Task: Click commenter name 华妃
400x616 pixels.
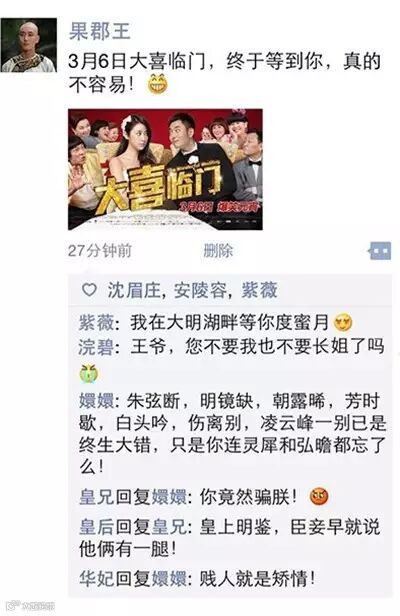Action: tap(96, 578)
